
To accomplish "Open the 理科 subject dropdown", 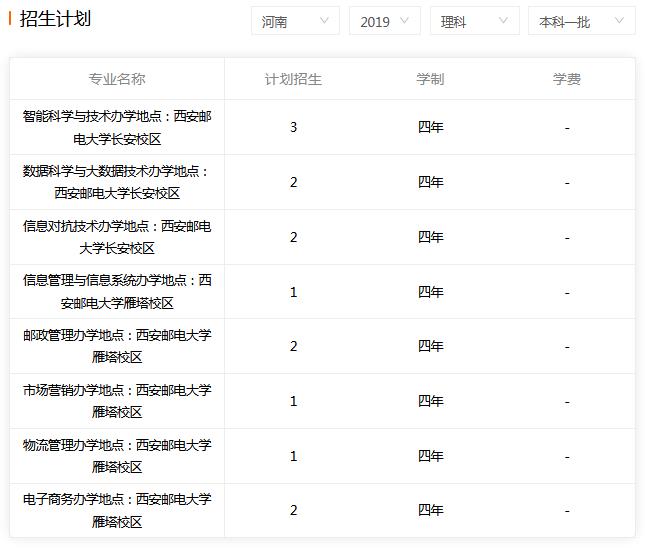I will [475, 21].
